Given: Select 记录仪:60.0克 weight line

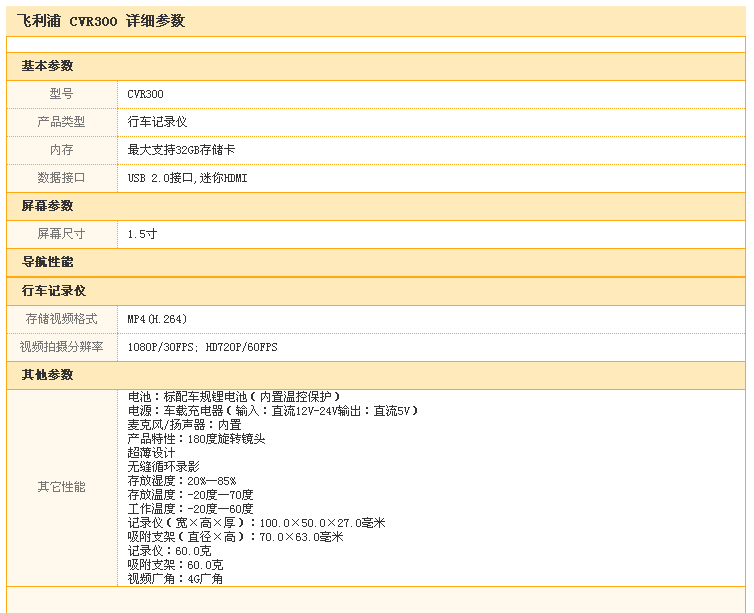Looking at the screenshot, I should [169, 550].
